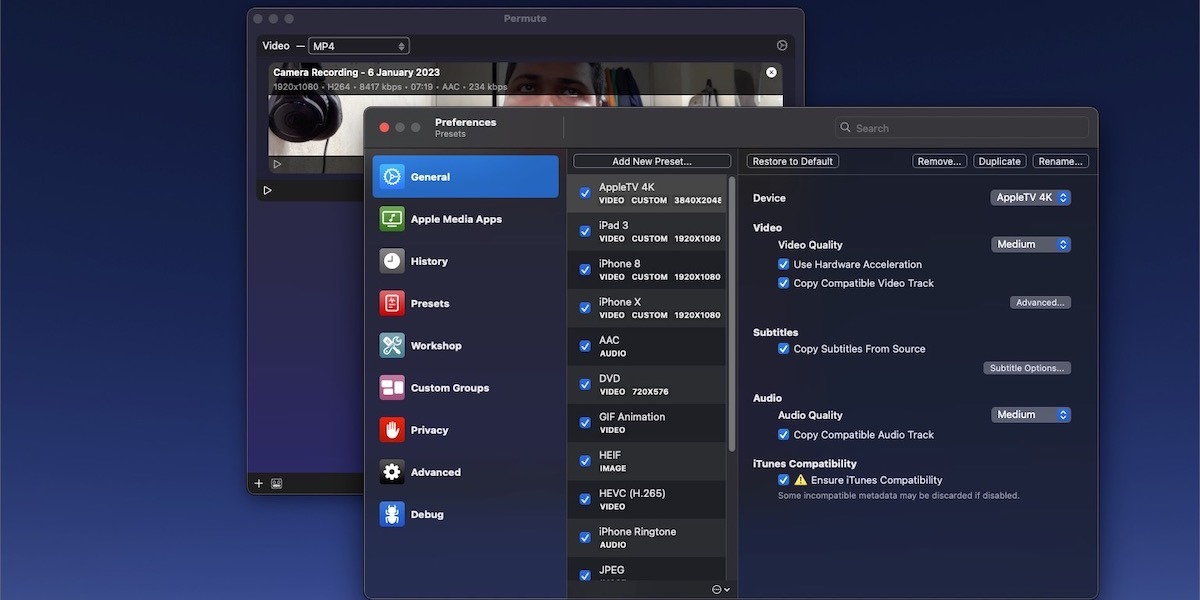Open the MP4 format dropdown
This screenshot has height=600, width=1200.
pyautogui.click(x=358, y=44)
